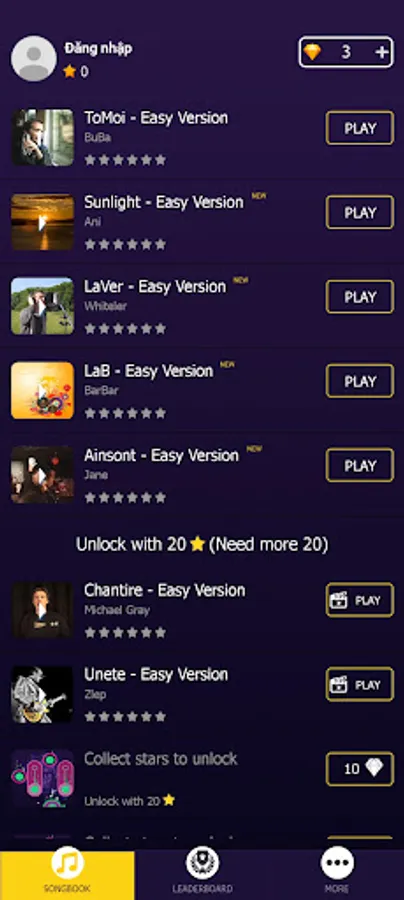Tap the locked song colorful artwork thumbnail
The width and height of the screenshot is (404, 900).
(x=42, y=778)
